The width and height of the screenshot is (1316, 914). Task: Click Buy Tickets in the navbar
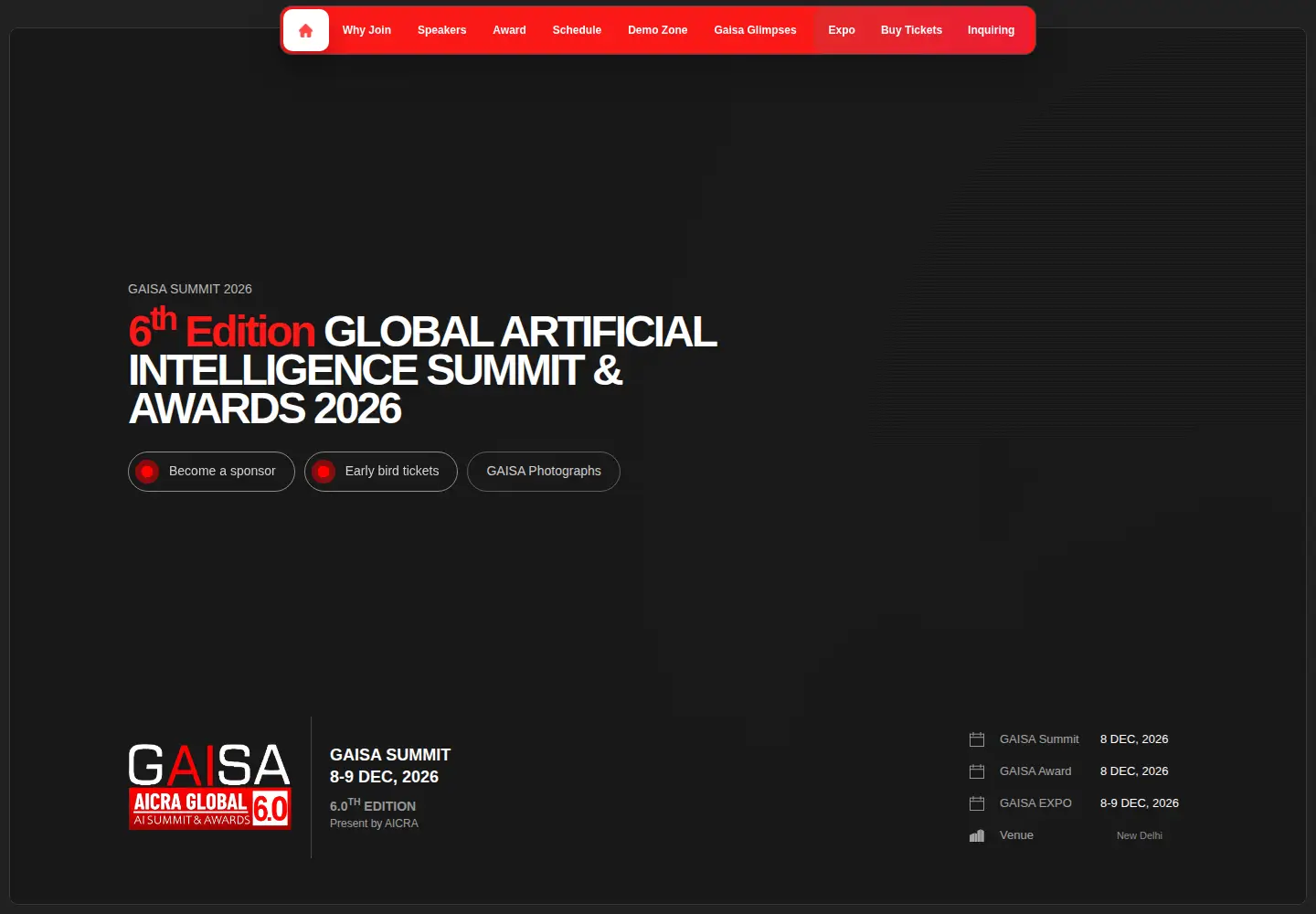(x=911, y=30)
